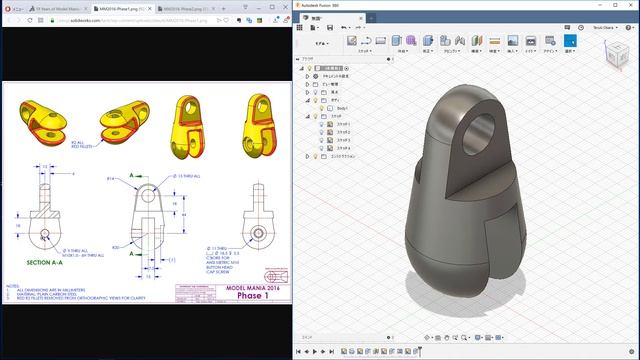Play the design timeline

(x=315, y=351)
